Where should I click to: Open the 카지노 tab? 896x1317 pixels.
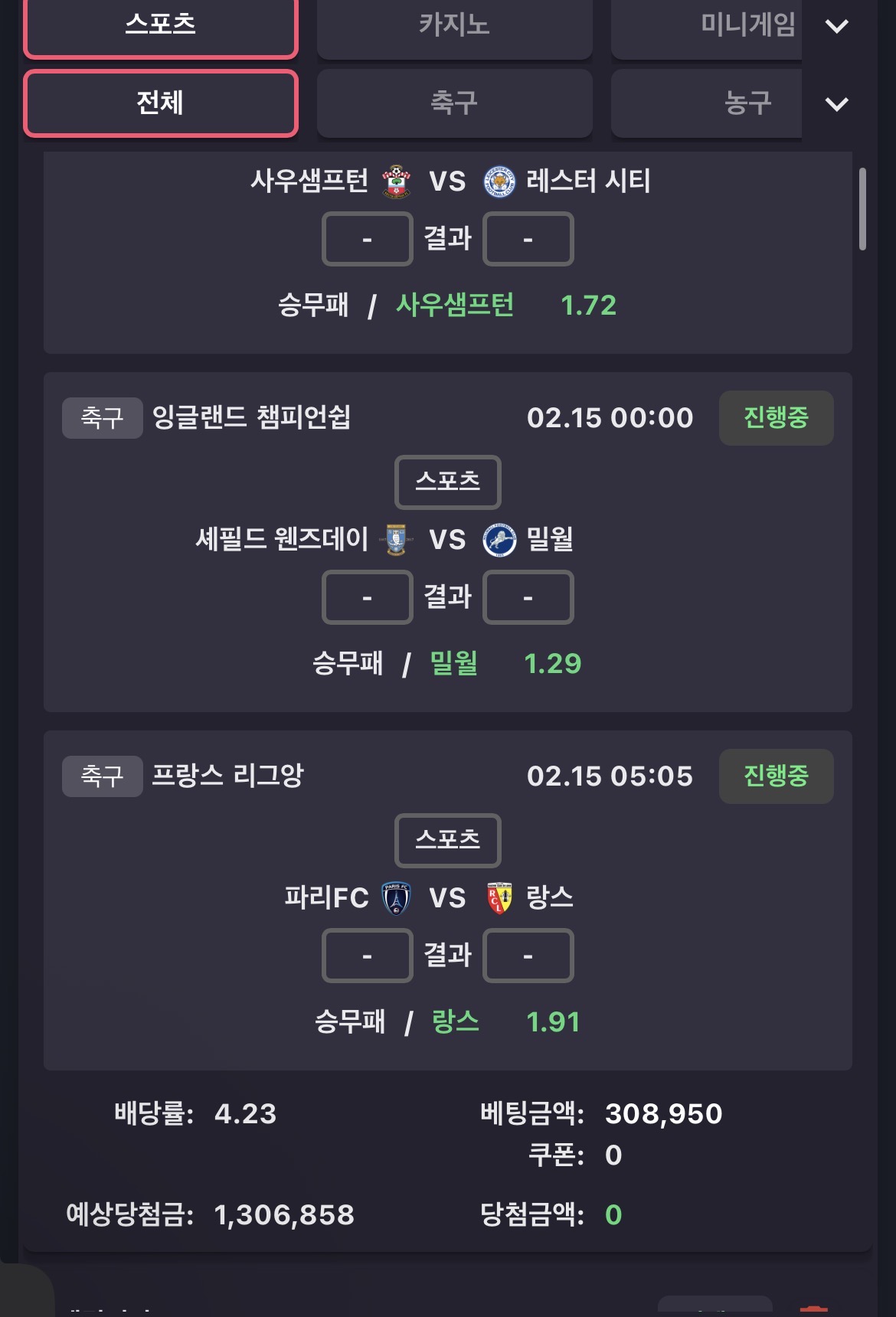click(x=454, y=26)
